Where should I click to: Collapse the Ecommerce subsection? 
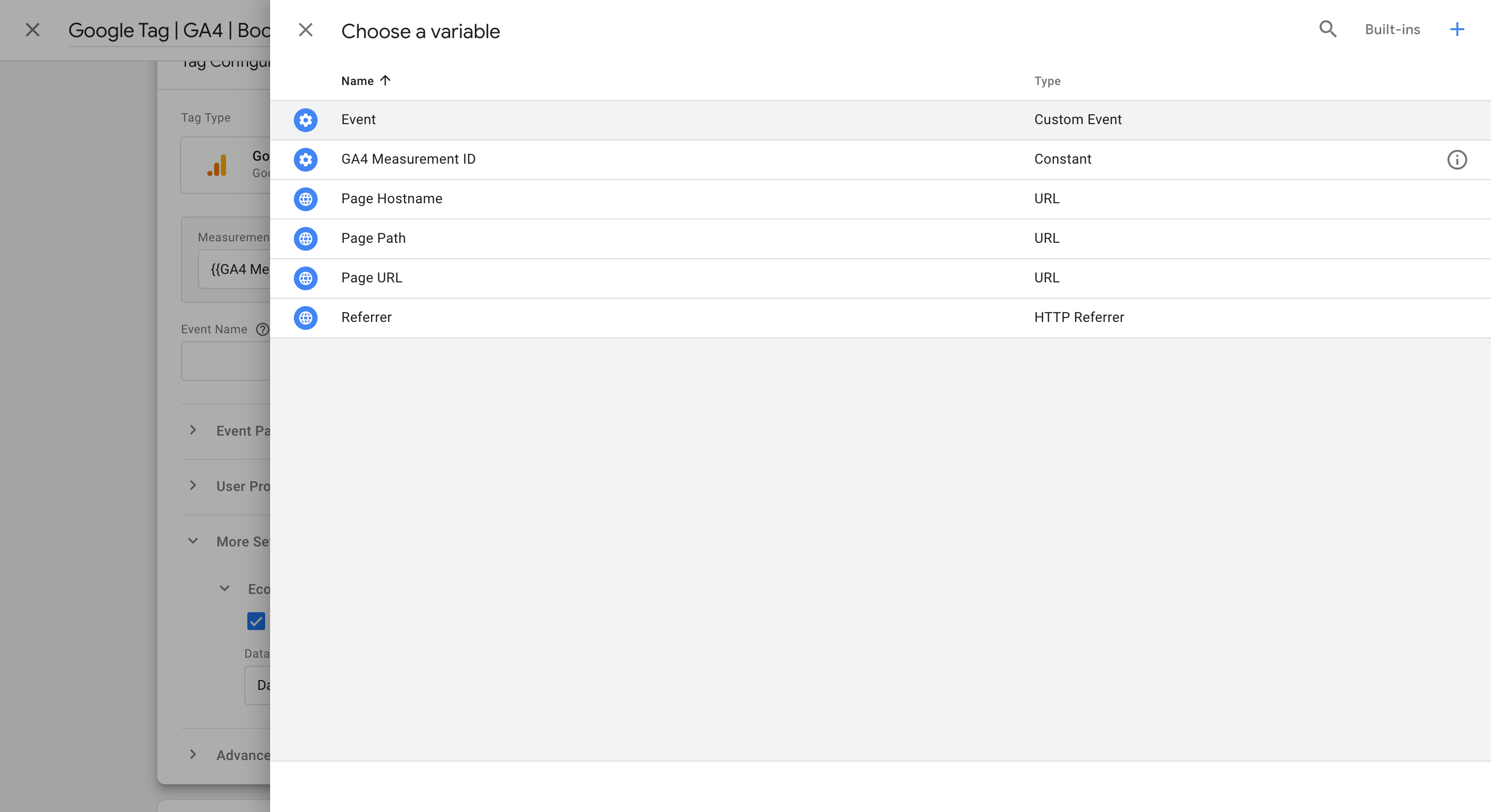point(225,589)
